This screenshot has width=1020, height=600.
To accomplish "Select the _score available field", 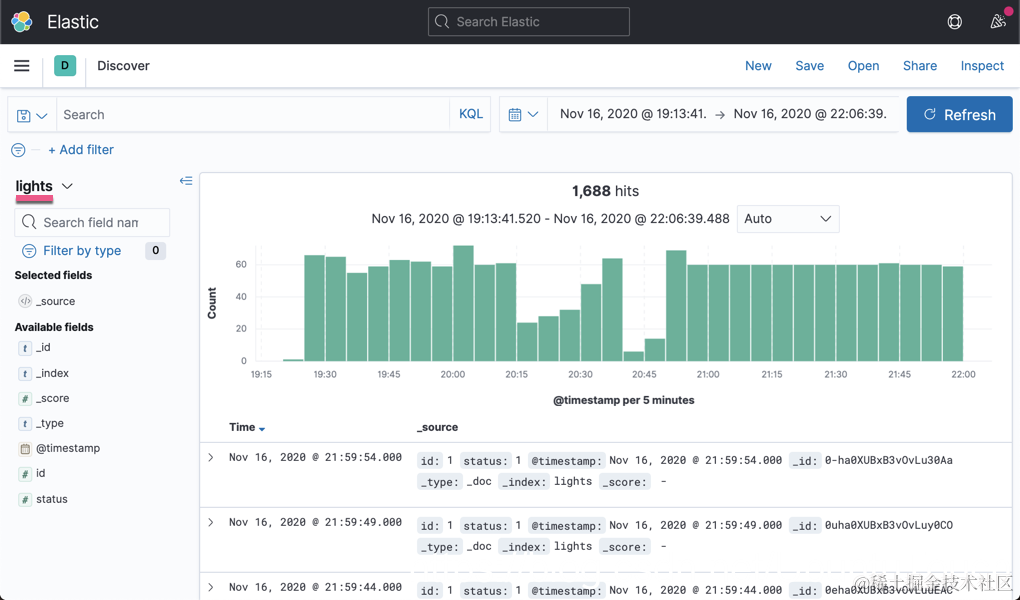I will [53, 398].
